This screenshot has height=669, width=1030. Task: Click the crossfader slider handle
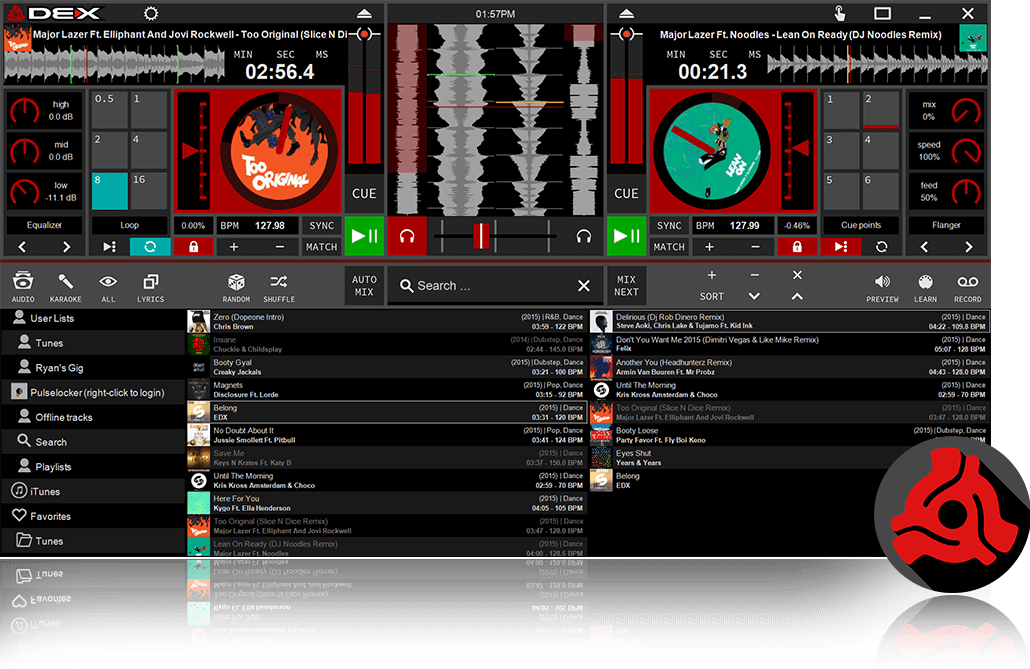[x=482, y=236]
